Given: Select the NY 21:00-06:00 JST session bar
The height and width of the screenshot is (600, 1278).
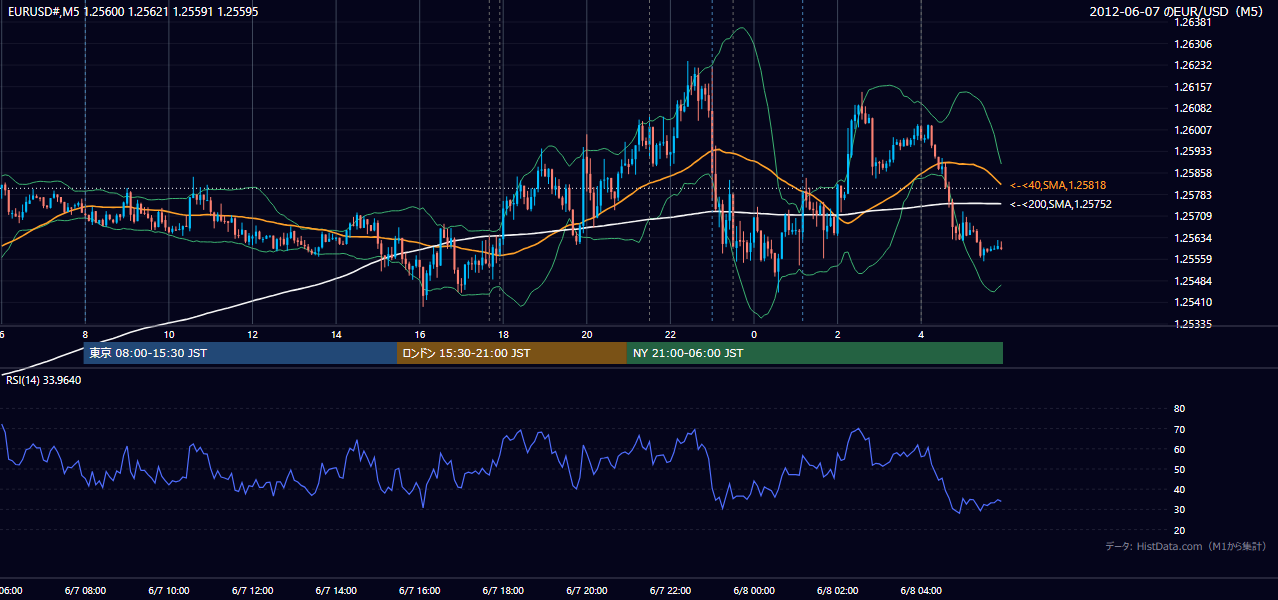Looking at the screenshot, I should click(815, 353).
